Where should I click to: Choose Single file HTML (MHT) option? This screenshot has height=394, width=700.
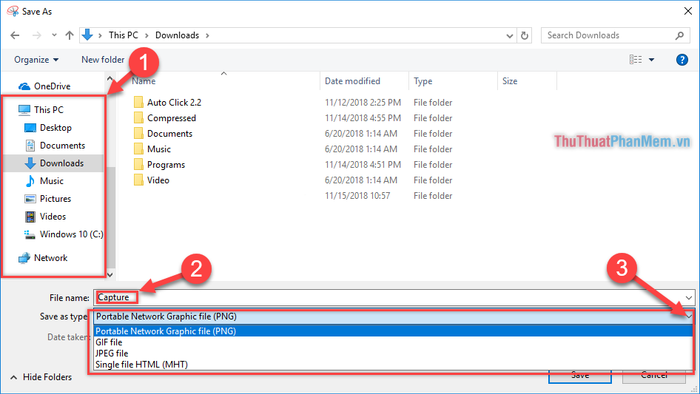coord(393,365)
